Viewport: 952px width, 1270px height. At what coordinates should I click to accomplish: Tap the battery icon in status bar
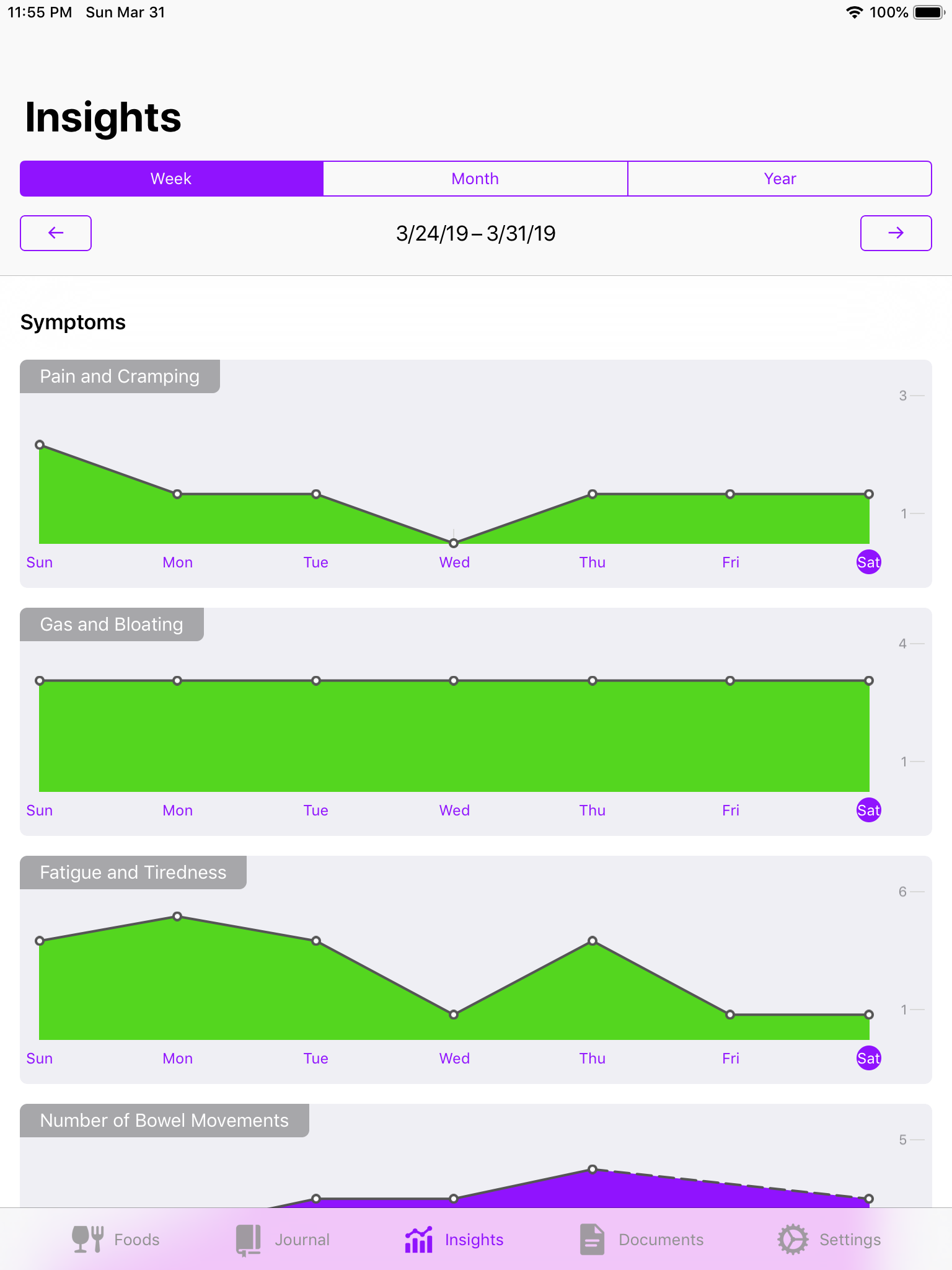click(x=928, y=12)
